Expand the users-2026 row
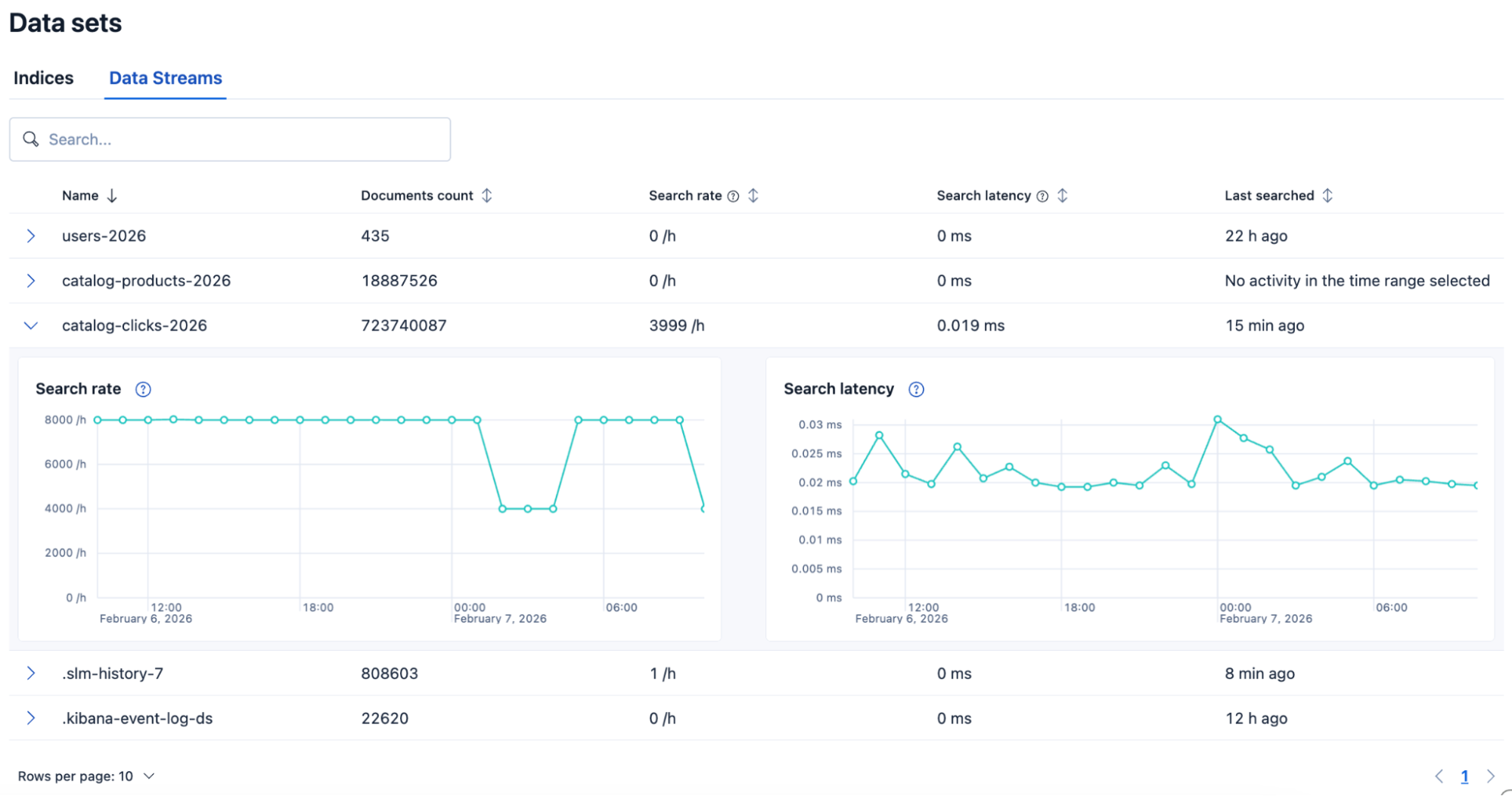This screenshot has height=796, width=1512. 31,235
